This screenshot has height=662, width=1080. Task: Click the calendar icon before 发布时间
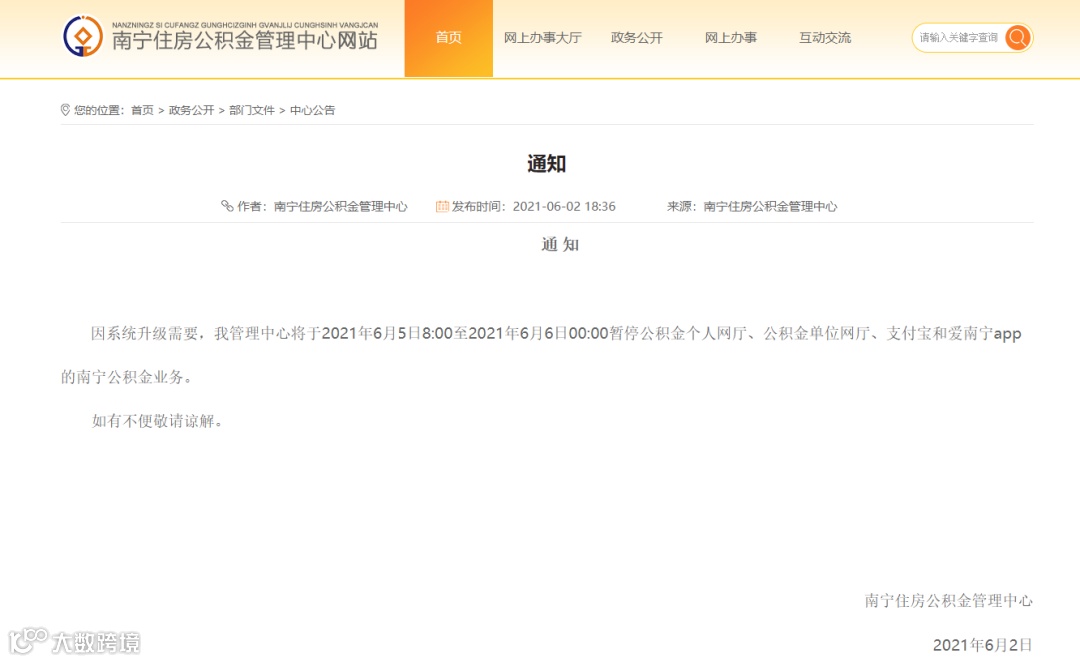coord(442,206)
